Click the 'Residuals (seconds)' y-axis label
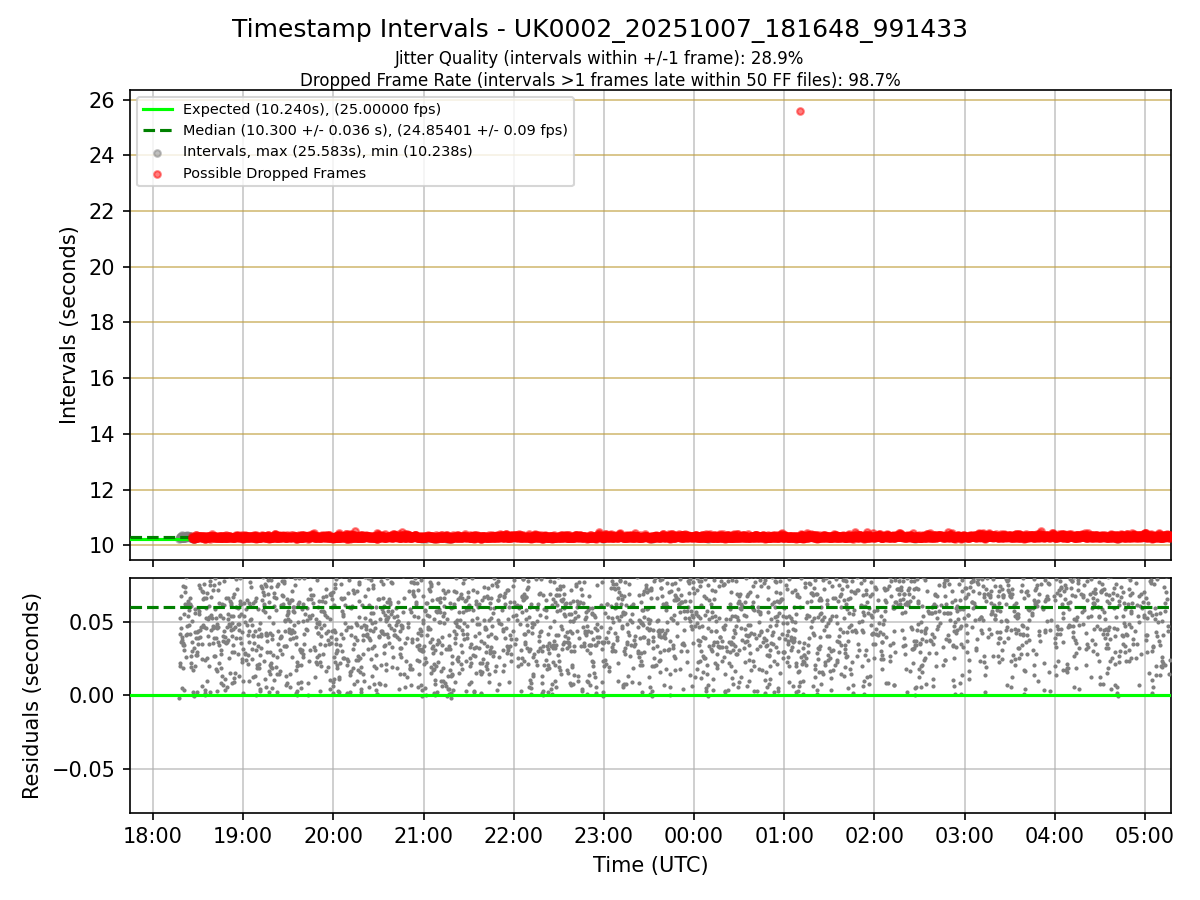Image resolution: width=1200 pixels, height=900 pixels. click(x=32, y=696)
